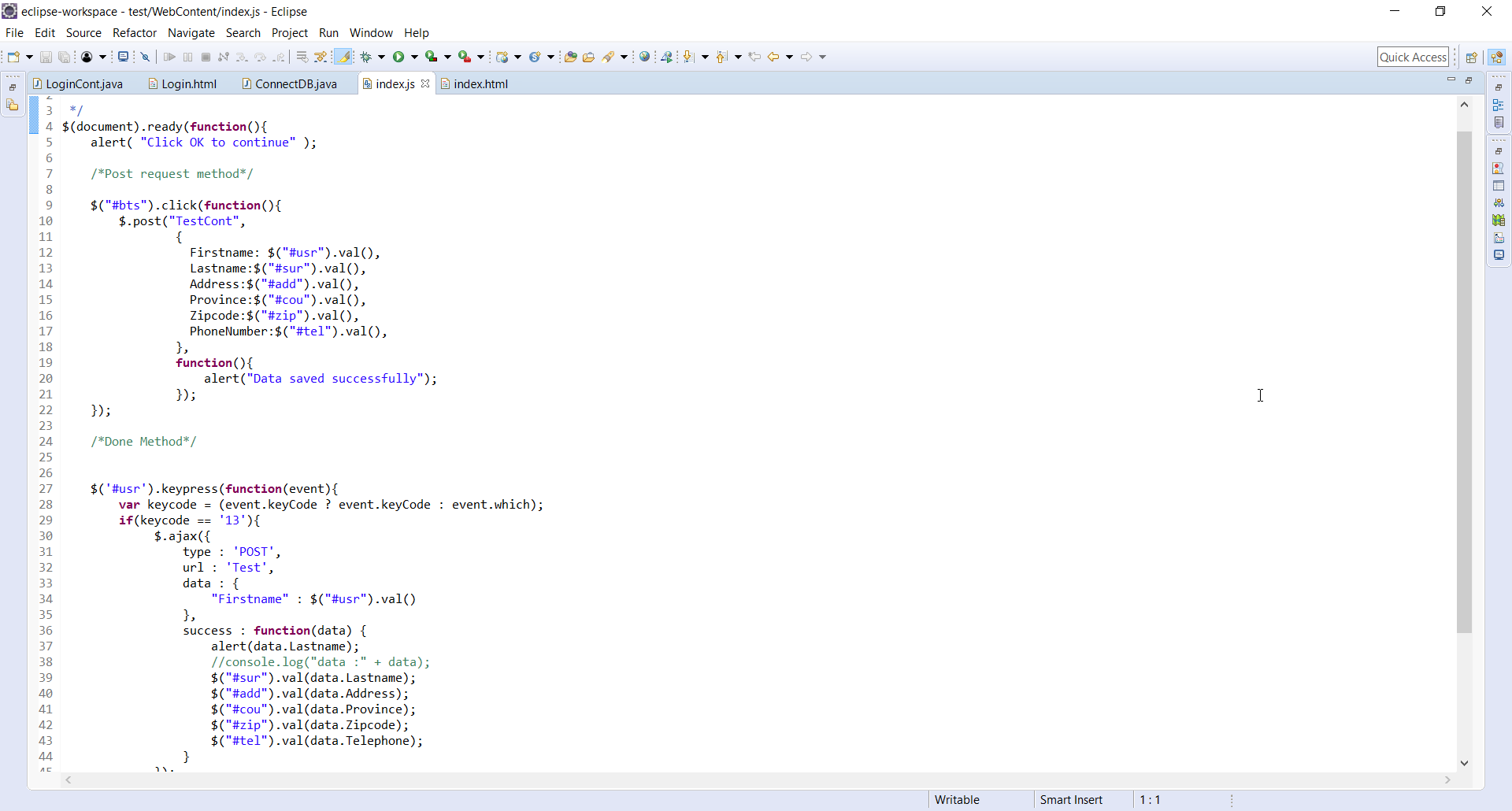Click the Save icon in the toolbar
Screen dimensions: 1512x811
coord(45,56)
